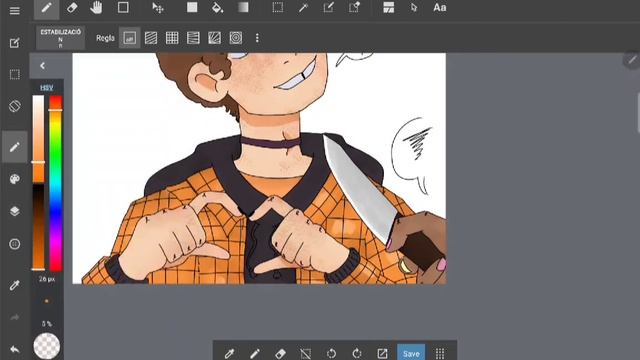The width and height of the screenshot is (640, 360).
Task: Open the Layers panel
Action: click(x=15, y=211)
